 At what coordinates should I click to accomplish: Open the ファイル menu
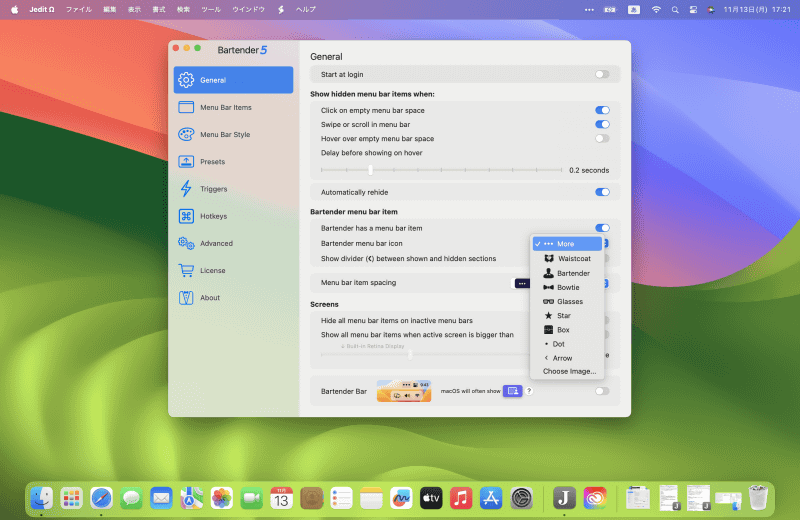pyautogui.click(x=79, y=9)
